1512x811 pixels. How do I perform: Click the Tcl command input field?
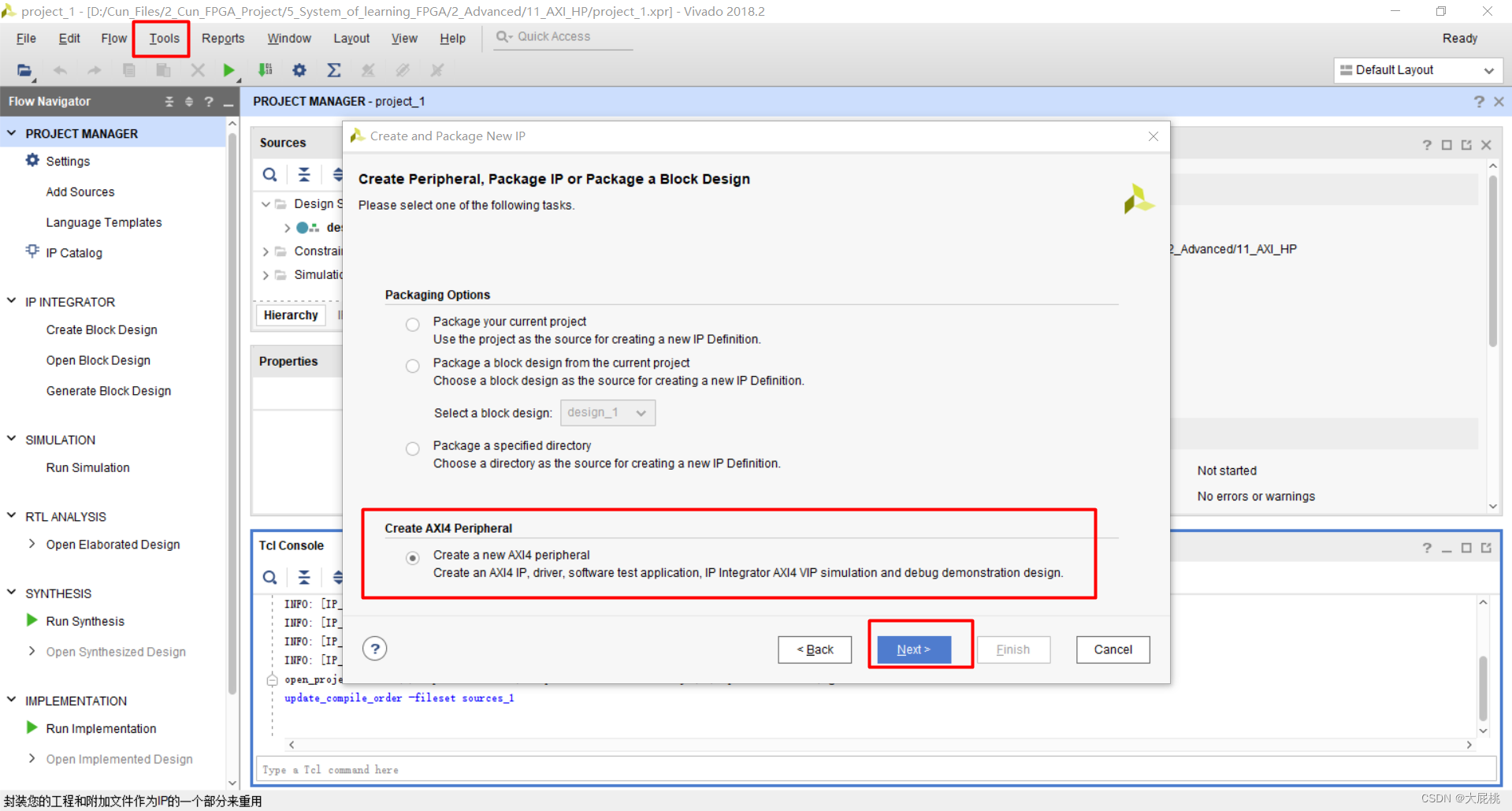(x=876, y=769)
